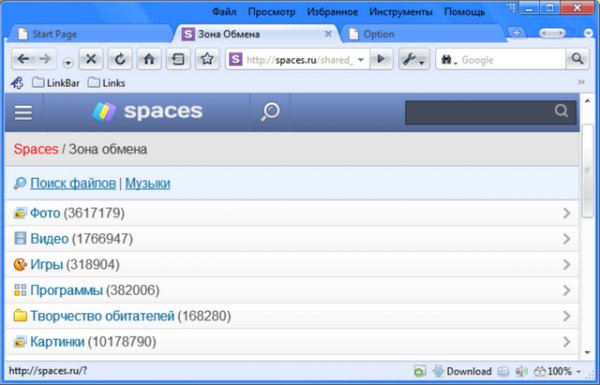The image size is (600, 385).
Task: Open the LinkBar bookmarks folder
Action: tap(56, 83)
